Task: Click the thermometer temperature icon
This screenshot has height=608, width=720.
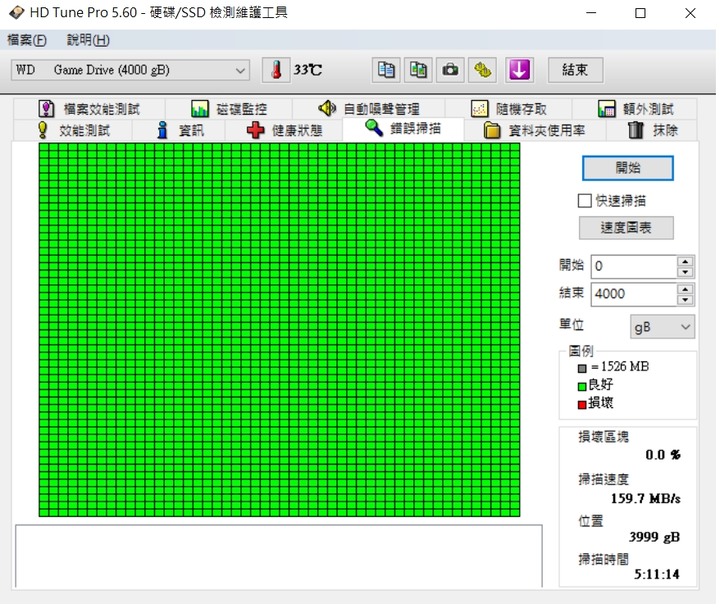Action: [276, 70]
